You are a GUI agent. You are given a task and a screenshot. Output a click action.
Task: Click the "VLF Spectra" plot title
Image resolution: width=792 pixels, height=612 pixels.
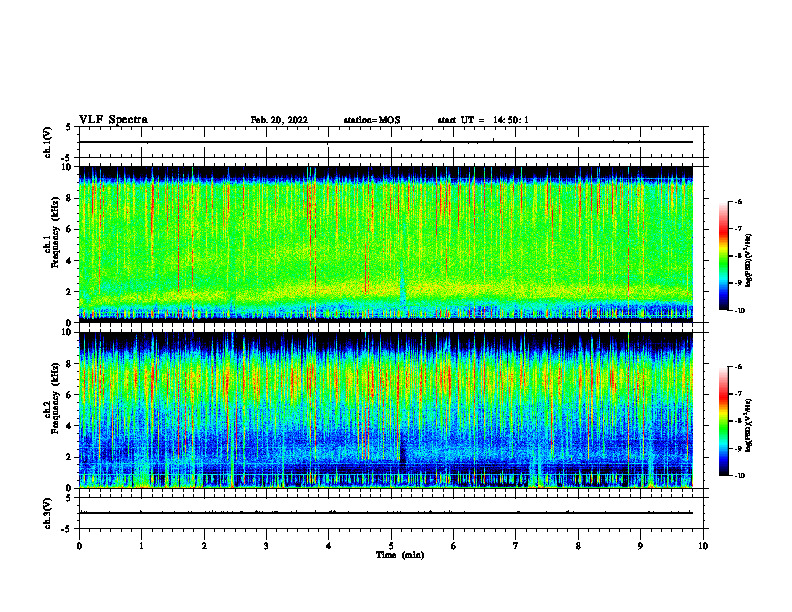click(x=113, y=120)
